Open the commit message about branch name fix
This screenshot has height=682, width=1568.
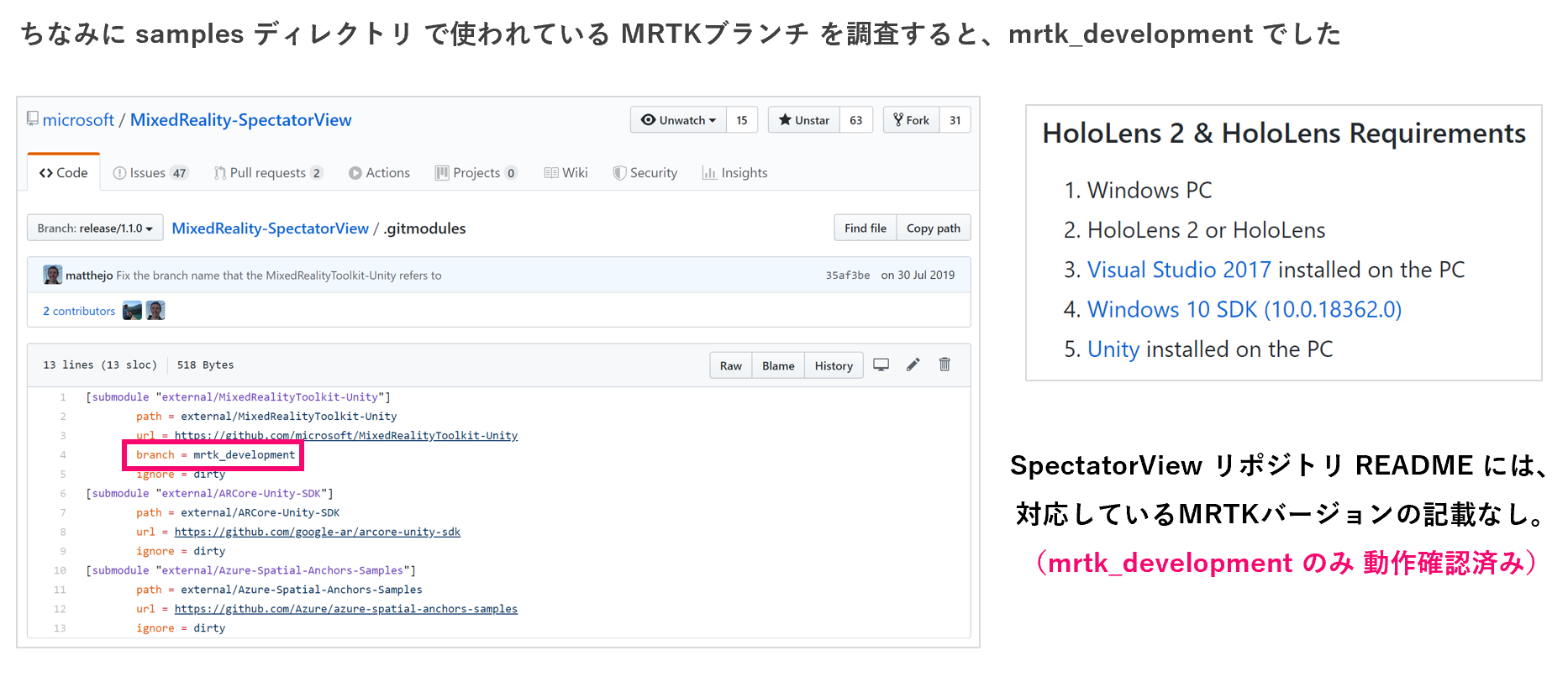point(279,275)
